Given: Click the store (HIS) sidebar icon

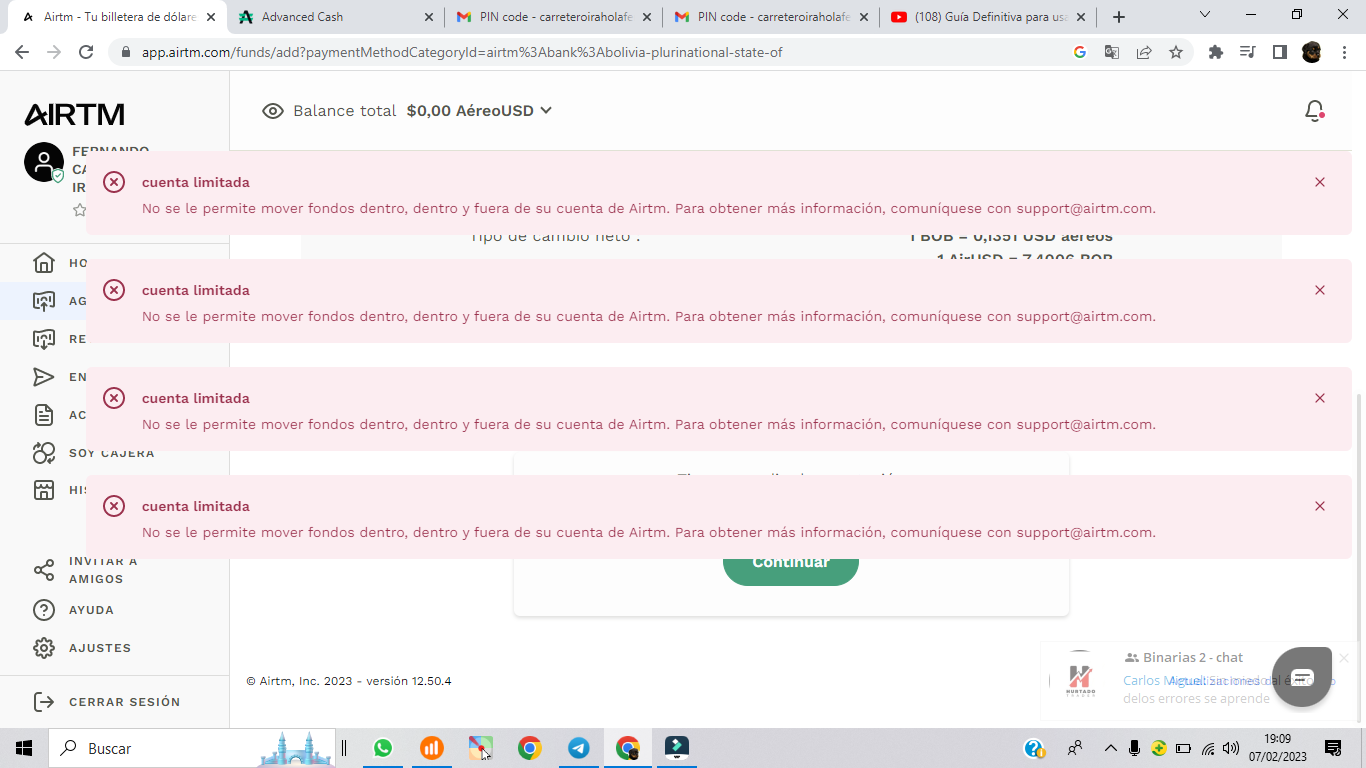Looking at the screenshot, I should point(44,490).
